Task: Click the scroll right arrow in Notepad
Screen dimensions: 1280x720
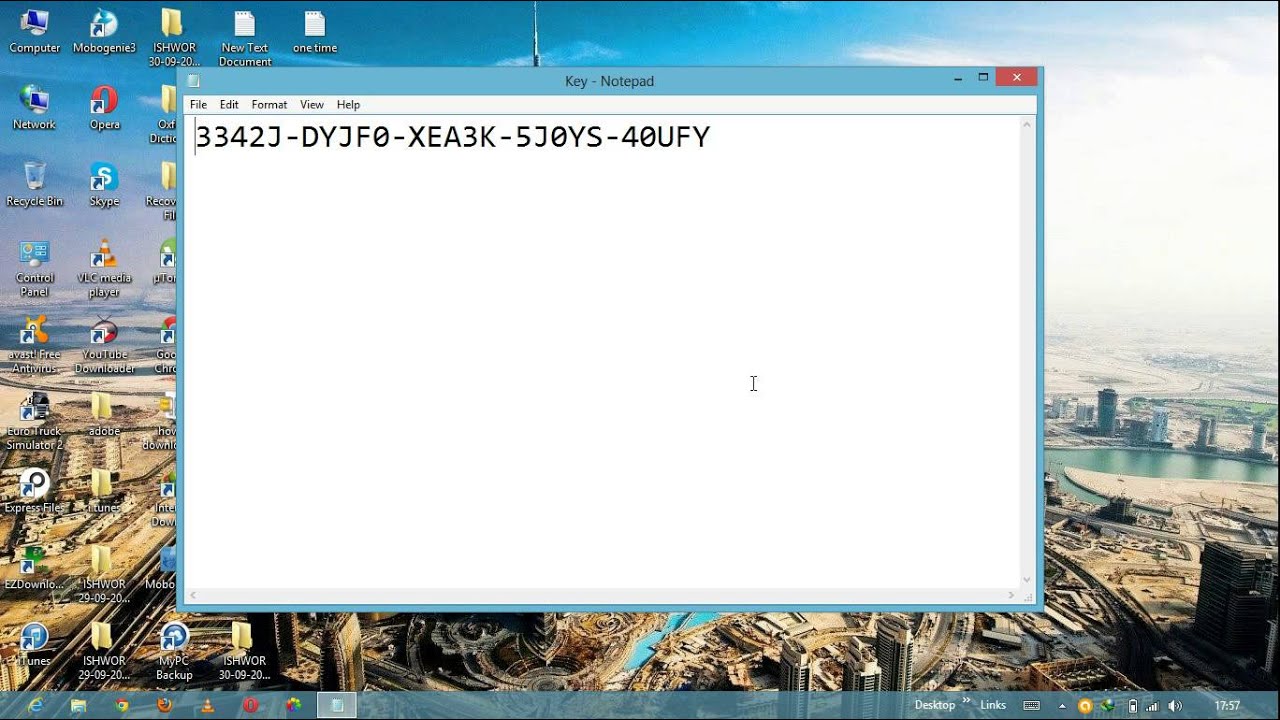Action: pos(1011,596)
